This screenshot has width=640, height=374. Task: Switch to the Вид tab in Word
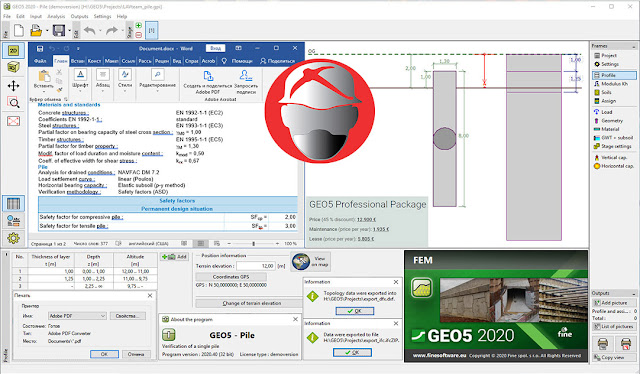tap(176, 61)
